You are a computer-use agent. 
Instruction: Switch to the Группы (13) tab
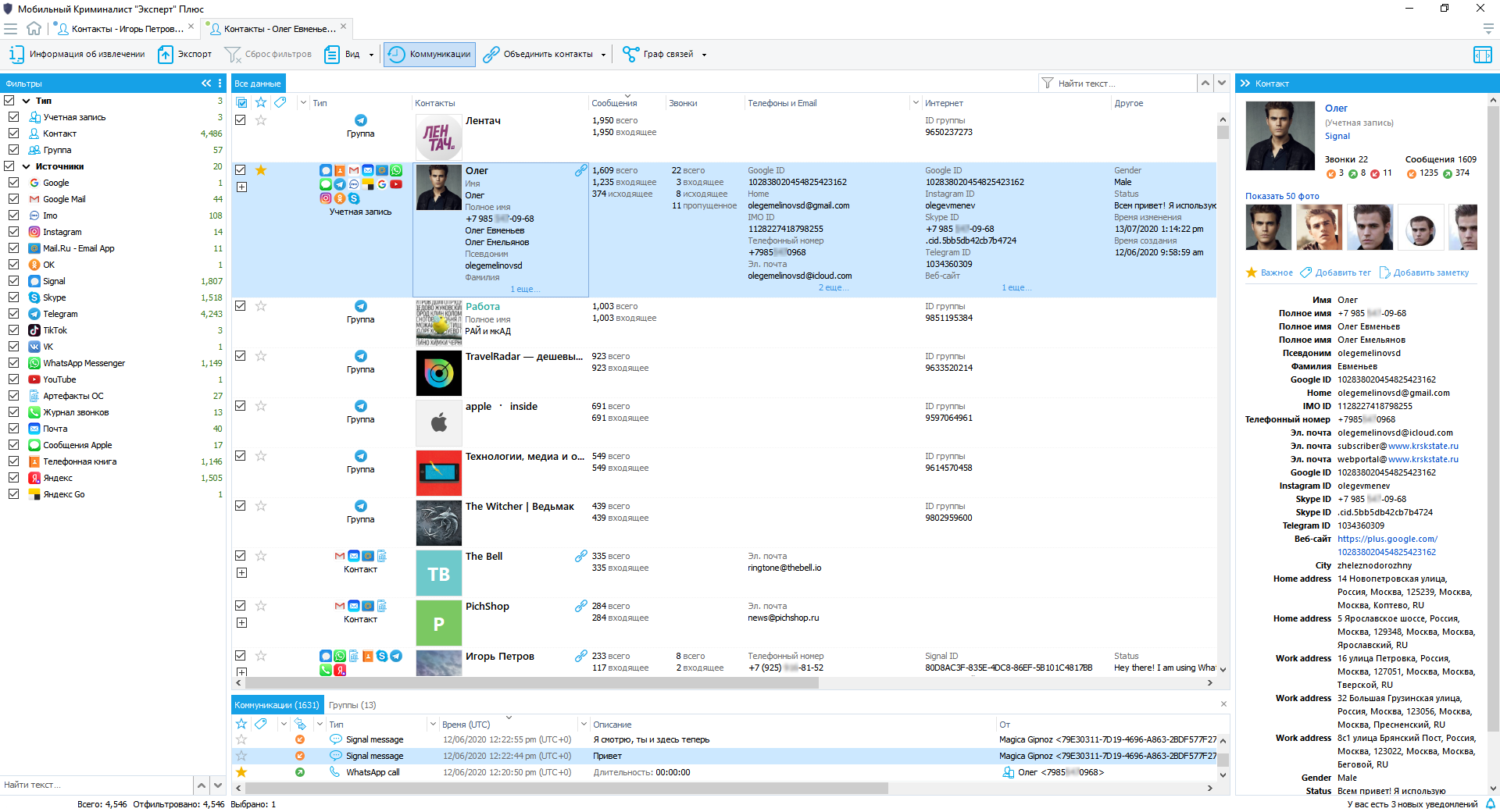click(x=352, y=705)
